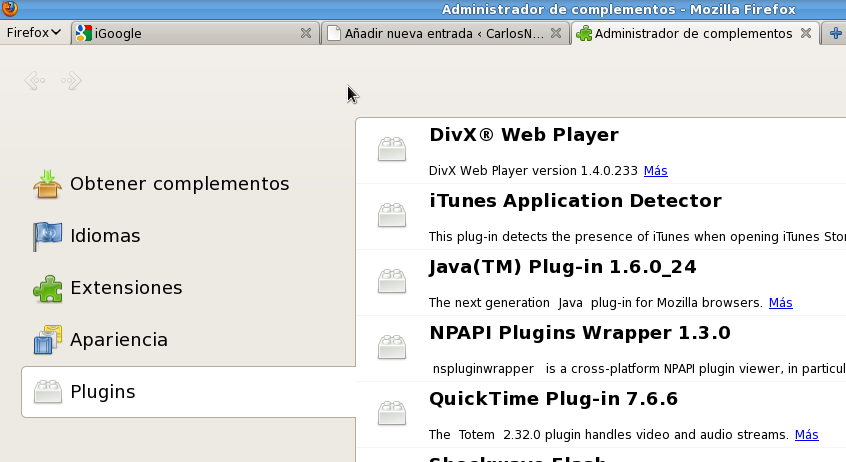Screen dimensions: 846x462
Task: Click the iTunes Application Detector plugin icon
Action: coord(392,216)
